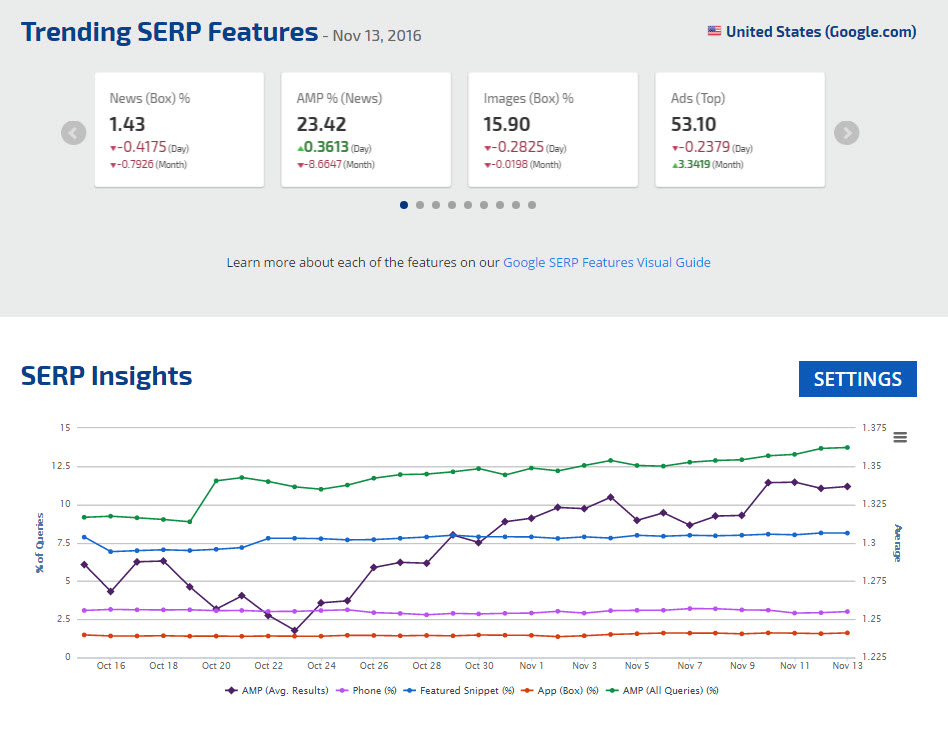Jump to the second carousel dot

tap(420, 205)
